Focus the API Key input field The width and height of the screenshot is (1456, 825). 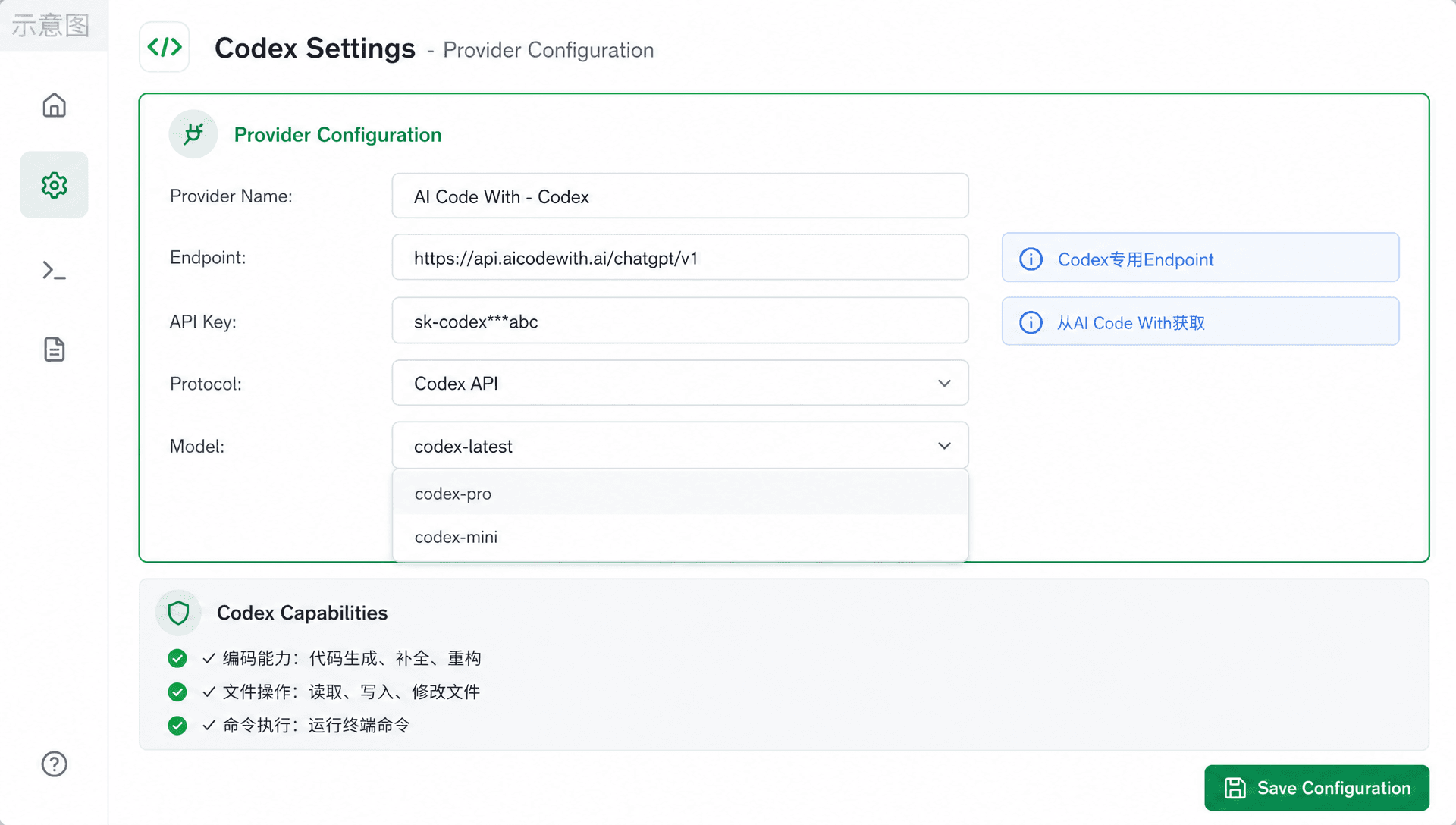[680, 321]
